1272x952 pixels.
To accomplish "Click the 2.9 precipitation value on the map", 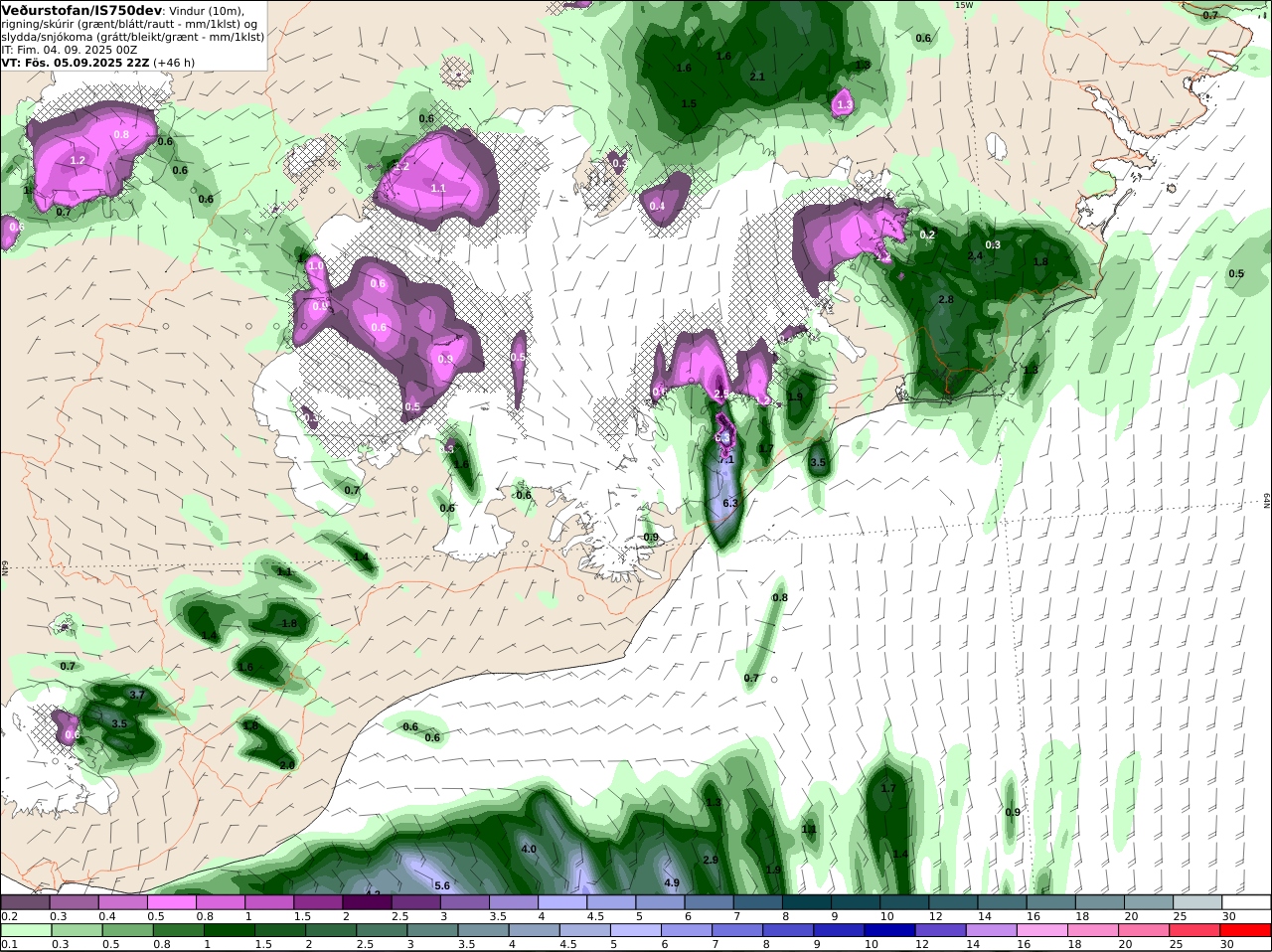I will click(x=711, y=860).
